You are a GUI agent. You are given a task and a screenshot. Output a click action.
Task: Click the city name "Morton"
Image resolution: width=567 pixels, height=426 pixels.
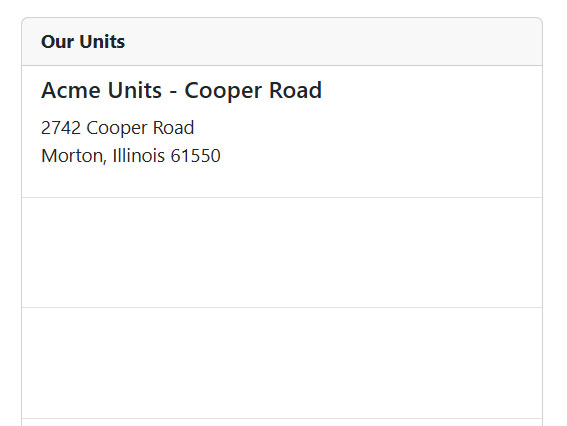(74, 156)
